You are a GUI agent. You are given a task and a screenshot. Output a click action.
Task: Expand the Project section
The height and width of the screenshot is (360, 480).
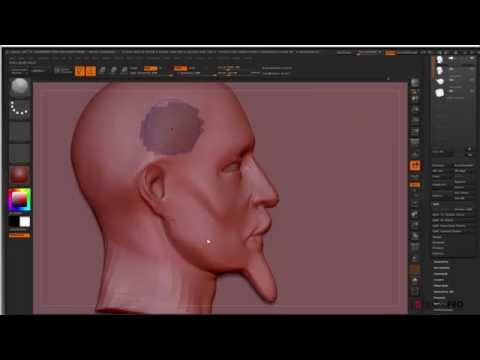click(438, 248)
